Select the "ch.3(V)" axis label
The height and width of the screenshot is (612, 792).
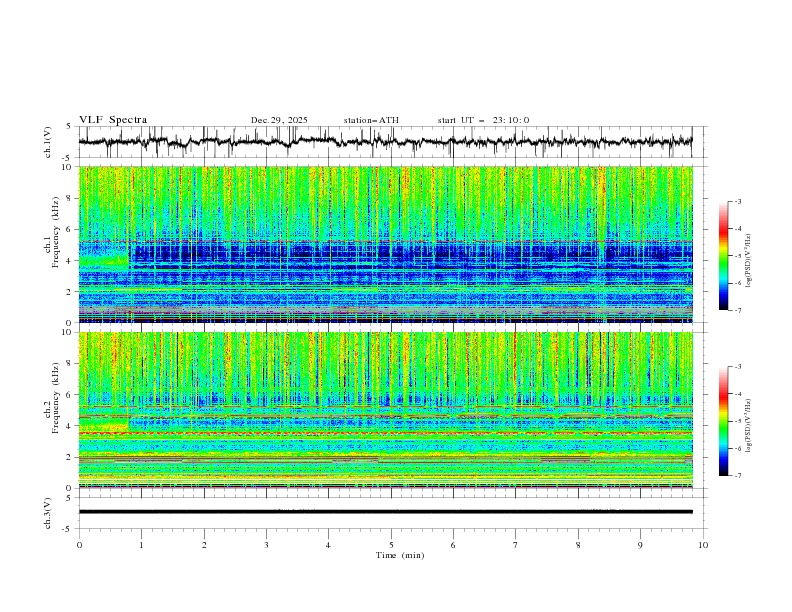(x=48, y=513)
